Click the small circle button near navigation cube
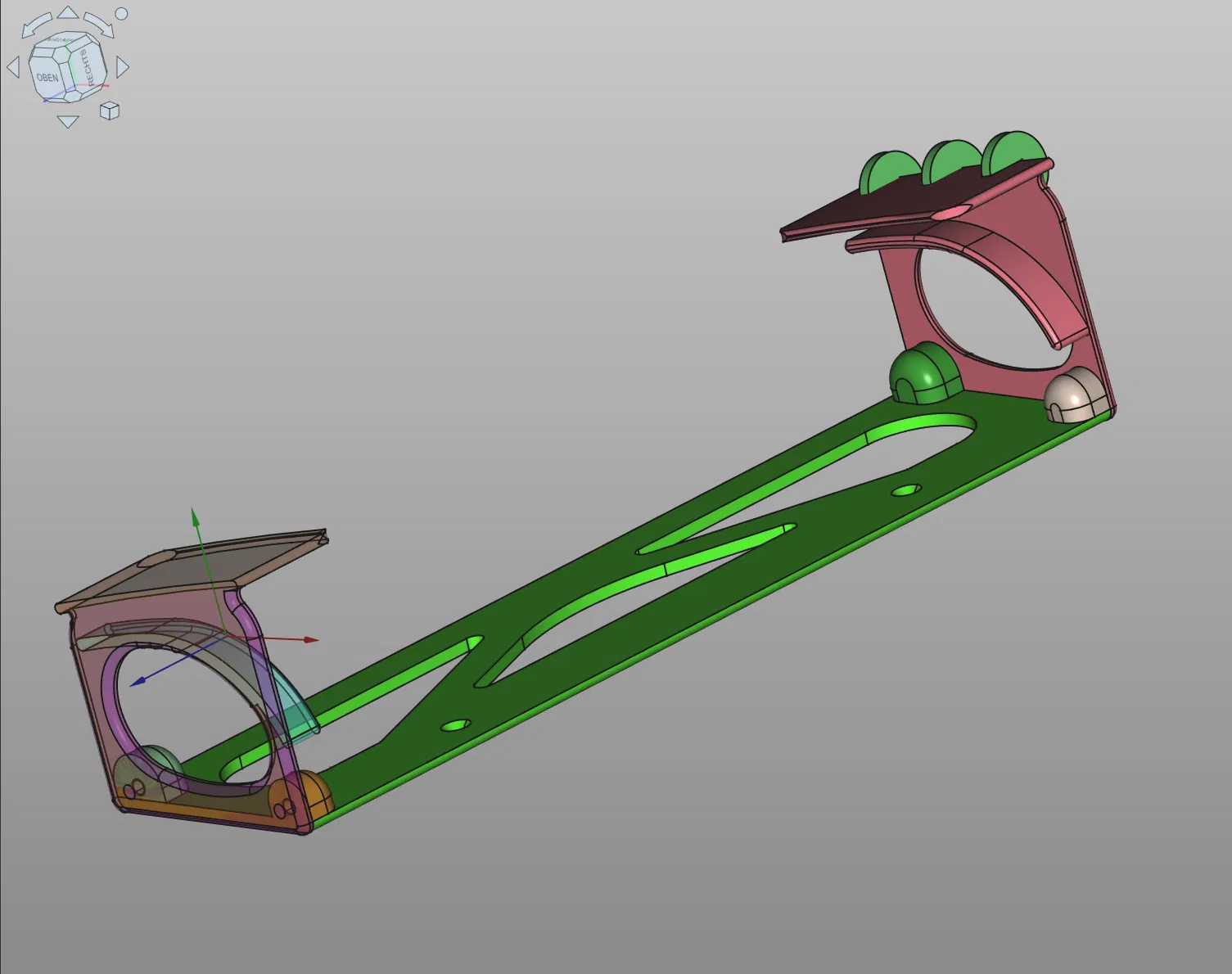 coord(121,13)
